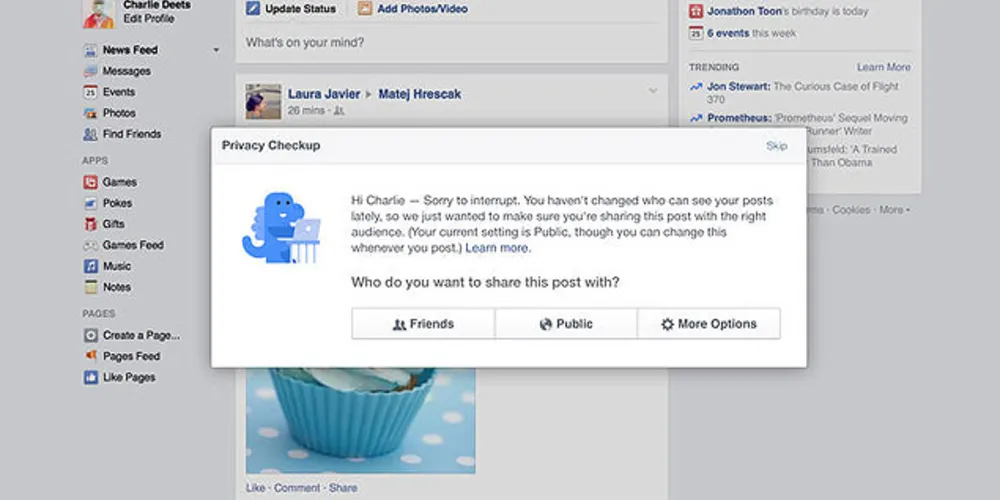Select the Update Status tab
The height and width of the screenshot is (500, 1000).
point(291,9)
